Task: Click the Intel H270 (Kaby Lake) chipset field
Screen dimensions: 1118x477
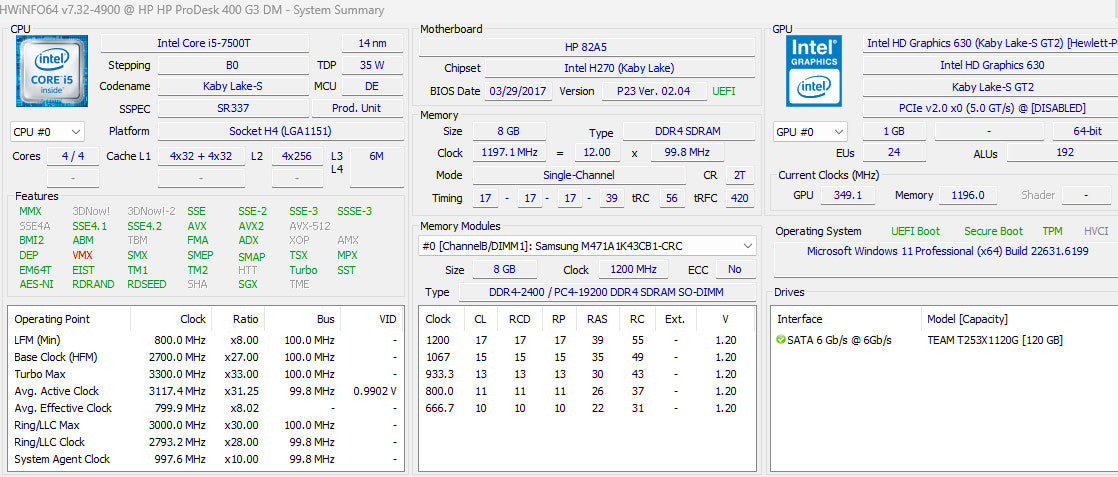Action: pos(619,68)
